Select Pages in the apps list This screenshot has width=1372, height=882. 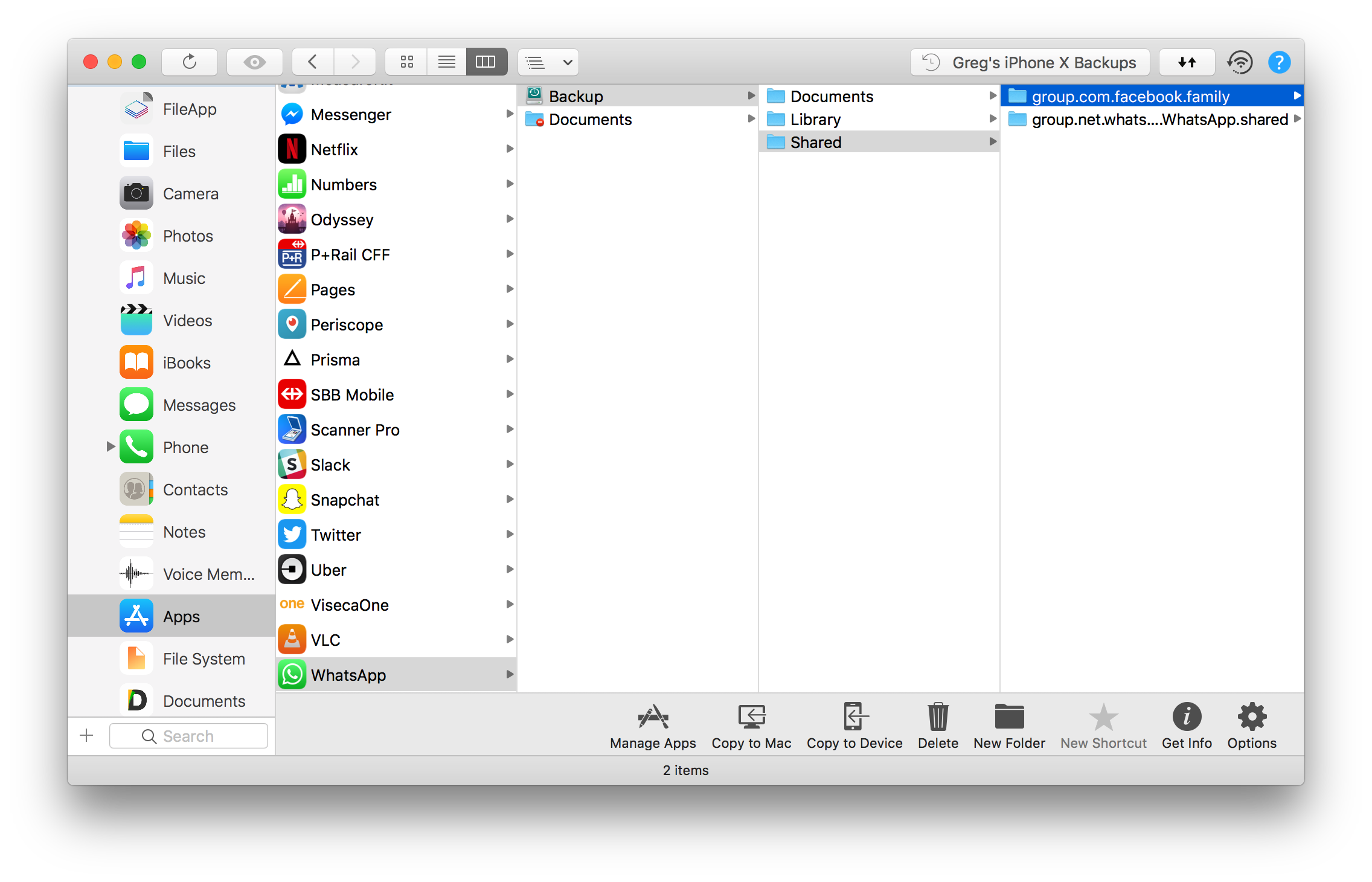coord(396,289)
